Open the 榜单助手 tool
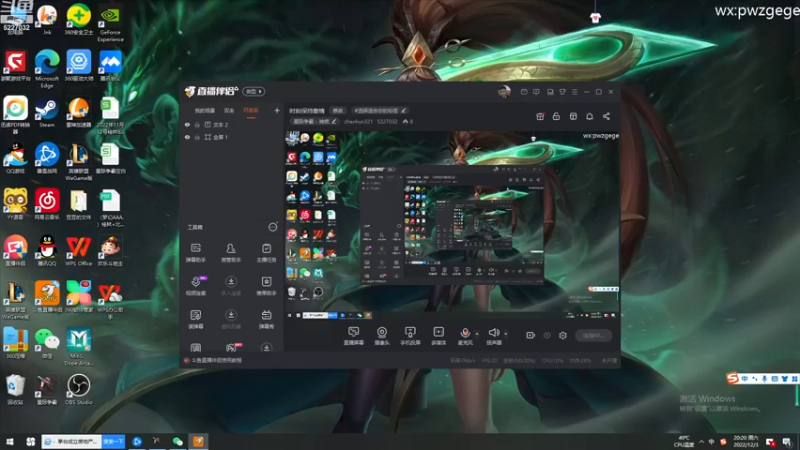This screenshot has width=800, height=450. click(266, 285)
